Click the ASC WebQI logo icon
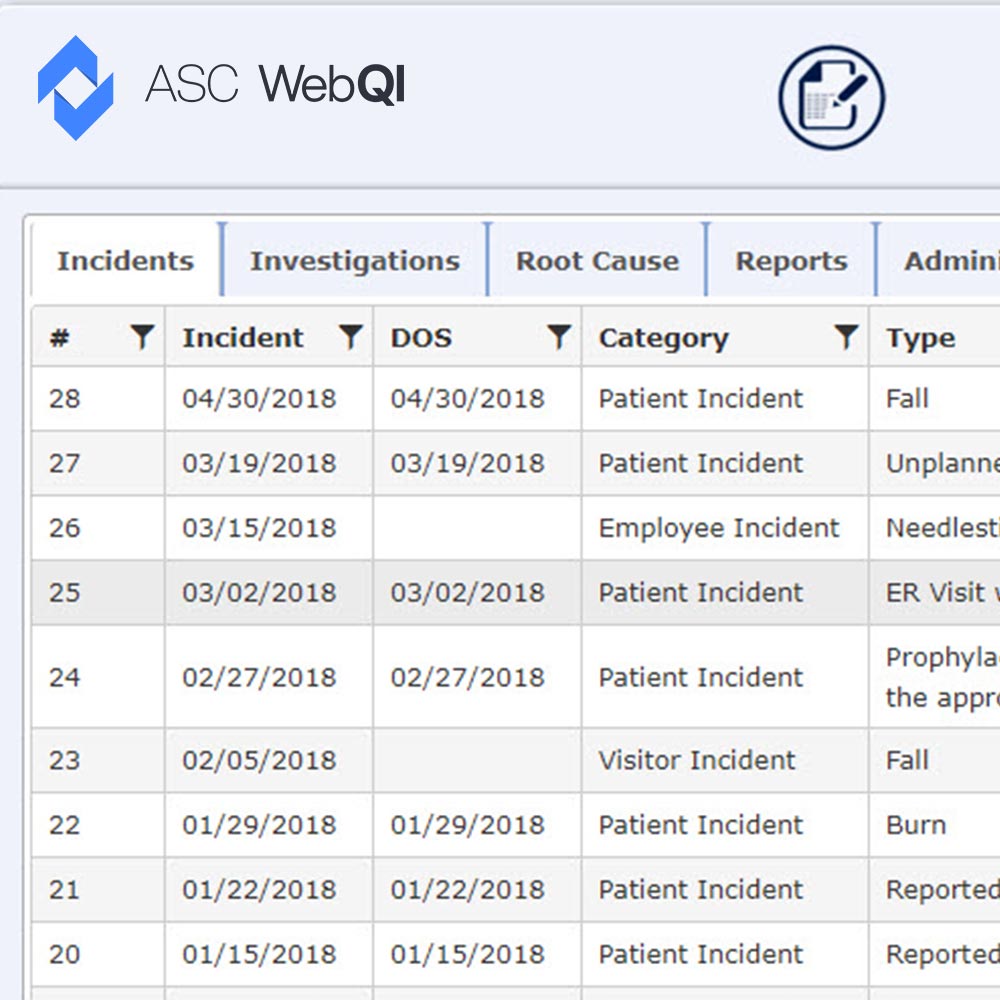This screenshot has height=1000, width=1000. click(x=75, y=87)
